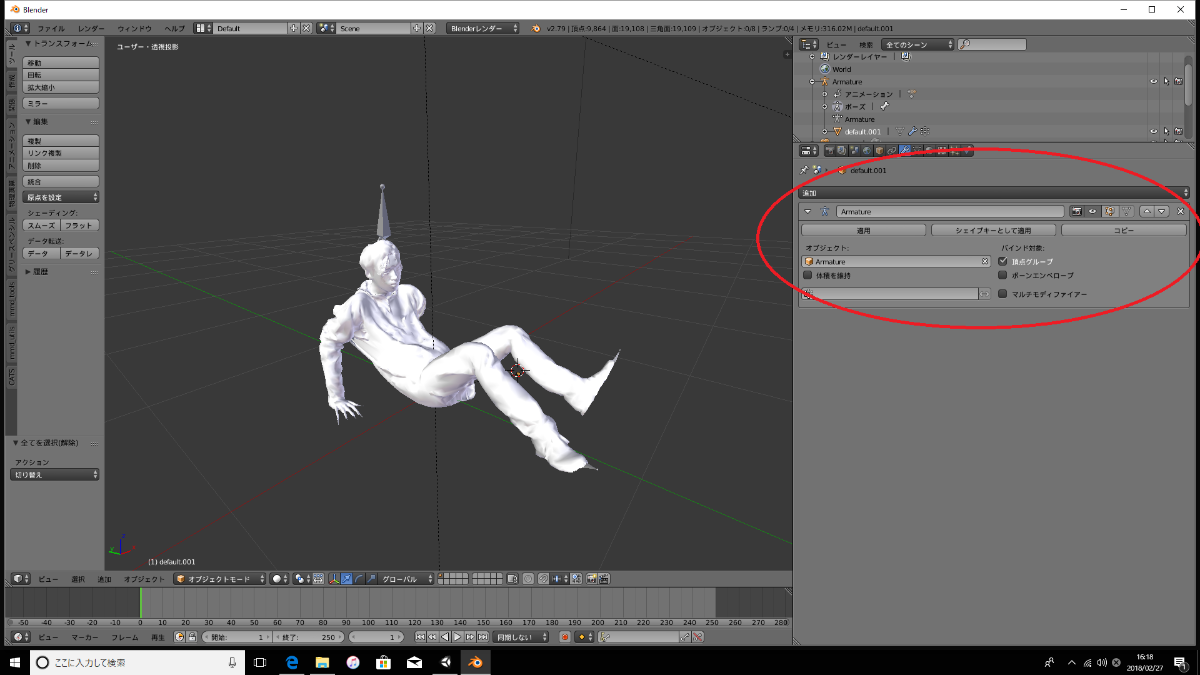
Task: Click the modifier render visibility camera icon
Action: point(1076,212)
